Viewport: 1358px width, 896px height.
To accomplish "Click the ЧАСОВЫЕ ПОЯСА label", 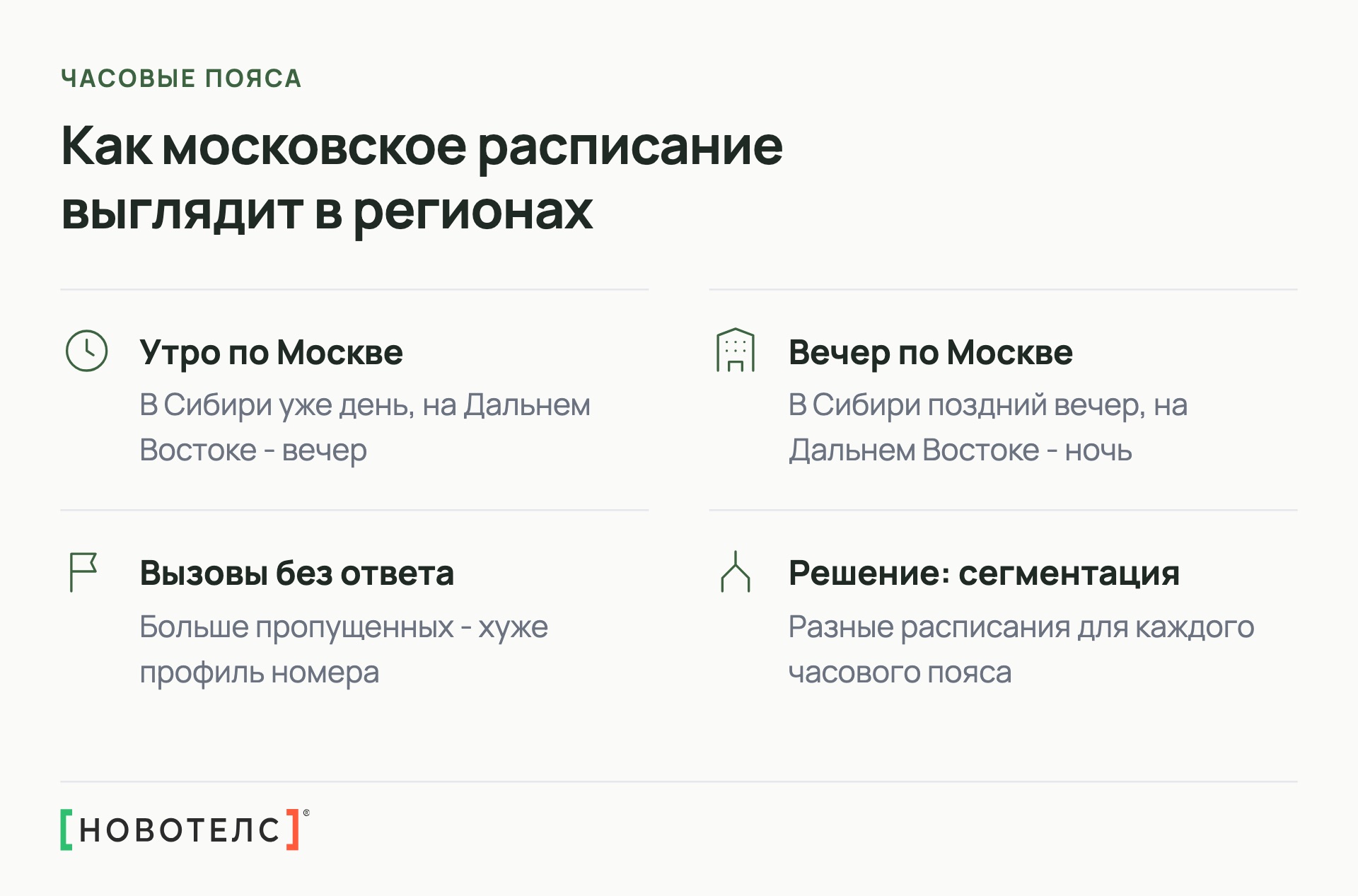I will pyautogui.click(x=182, y=78).
